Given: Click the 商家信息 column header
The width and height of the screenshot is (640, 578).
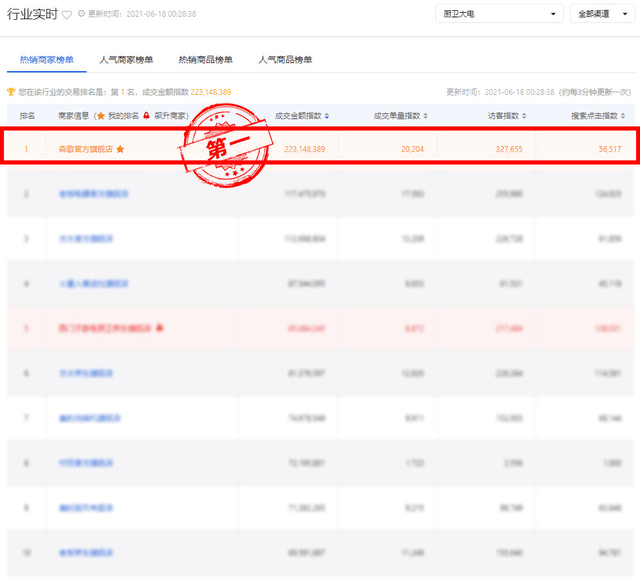Looking at the screenshot, I should tap(74, 116).
